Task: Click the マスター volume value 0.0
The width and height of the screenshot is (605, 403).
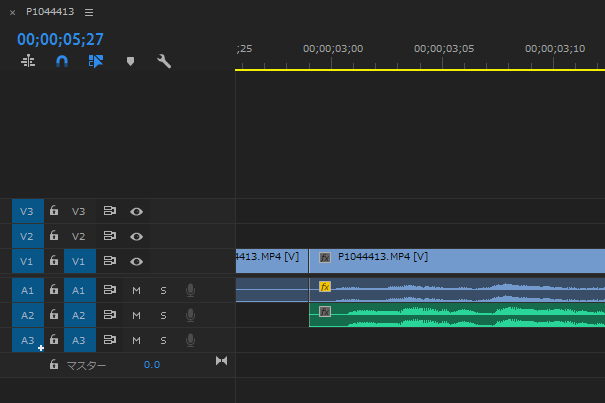Action: pyautogui.click(x=152, y=365)
